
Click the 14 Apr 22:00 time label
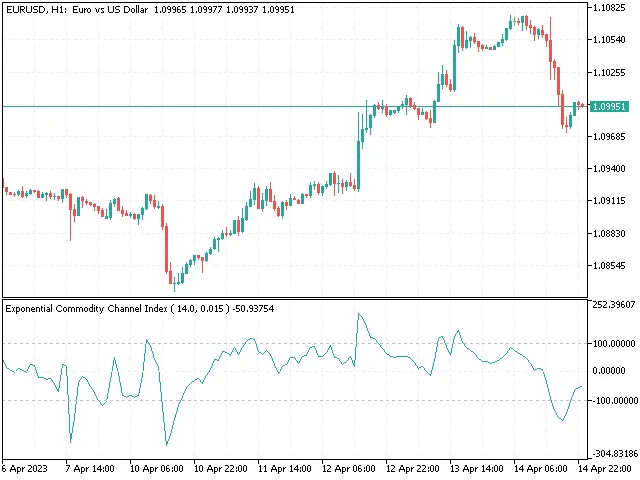(606, 468)
